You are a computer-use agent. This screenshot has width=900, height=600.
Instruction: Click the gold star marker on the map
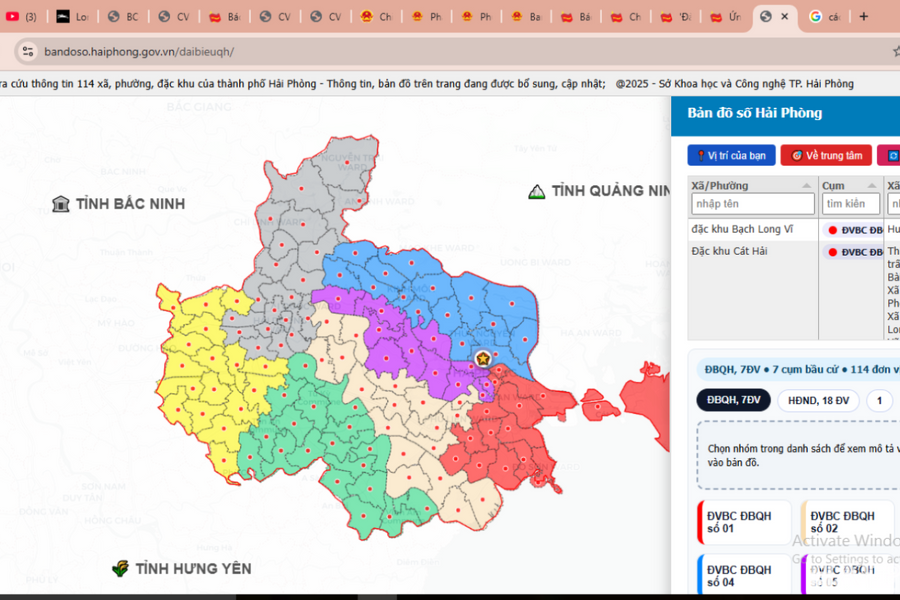(x=483, y=359)
